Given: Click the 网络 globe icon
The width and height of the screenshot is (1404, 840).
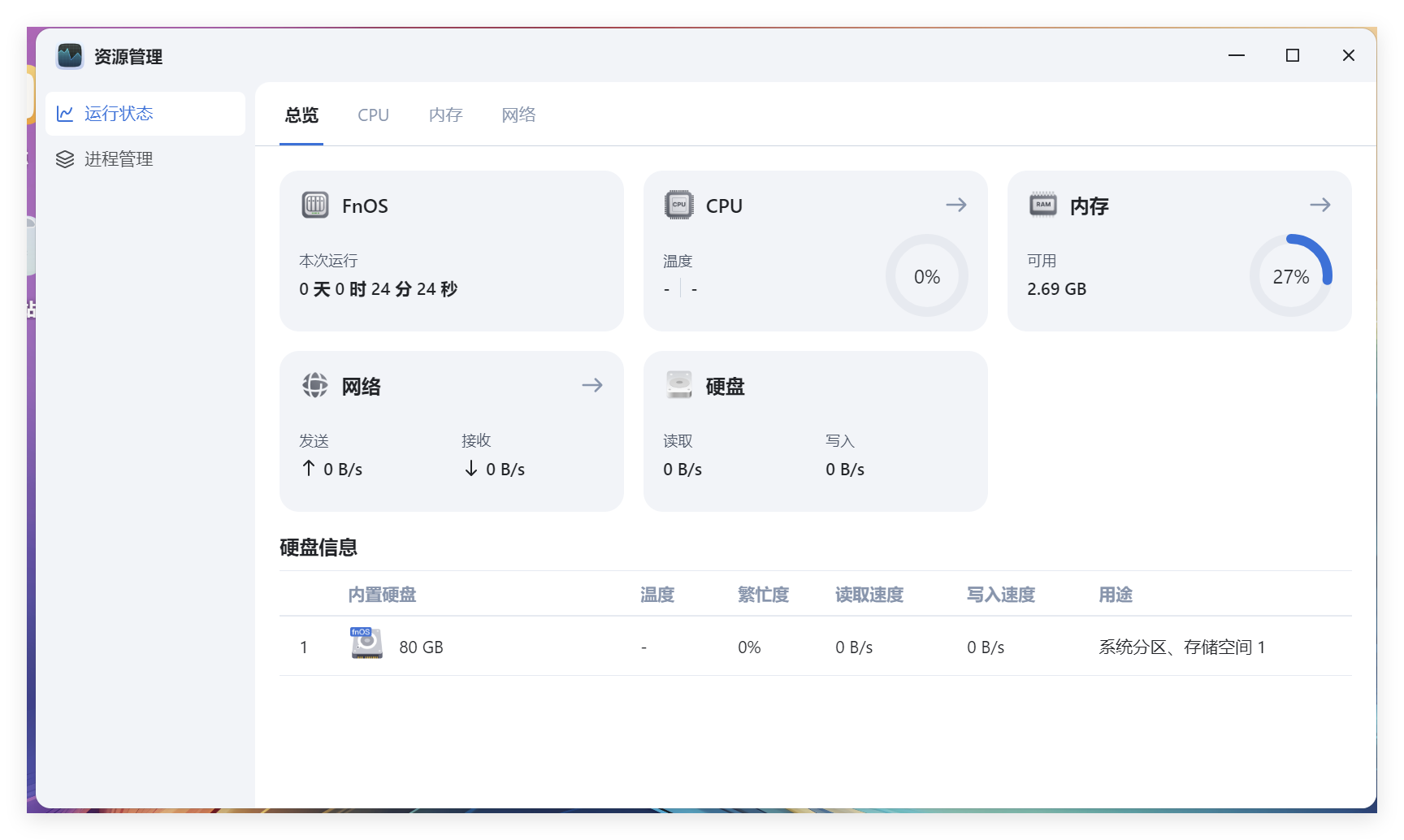Looking at the screenshot, I should point(315,385).
